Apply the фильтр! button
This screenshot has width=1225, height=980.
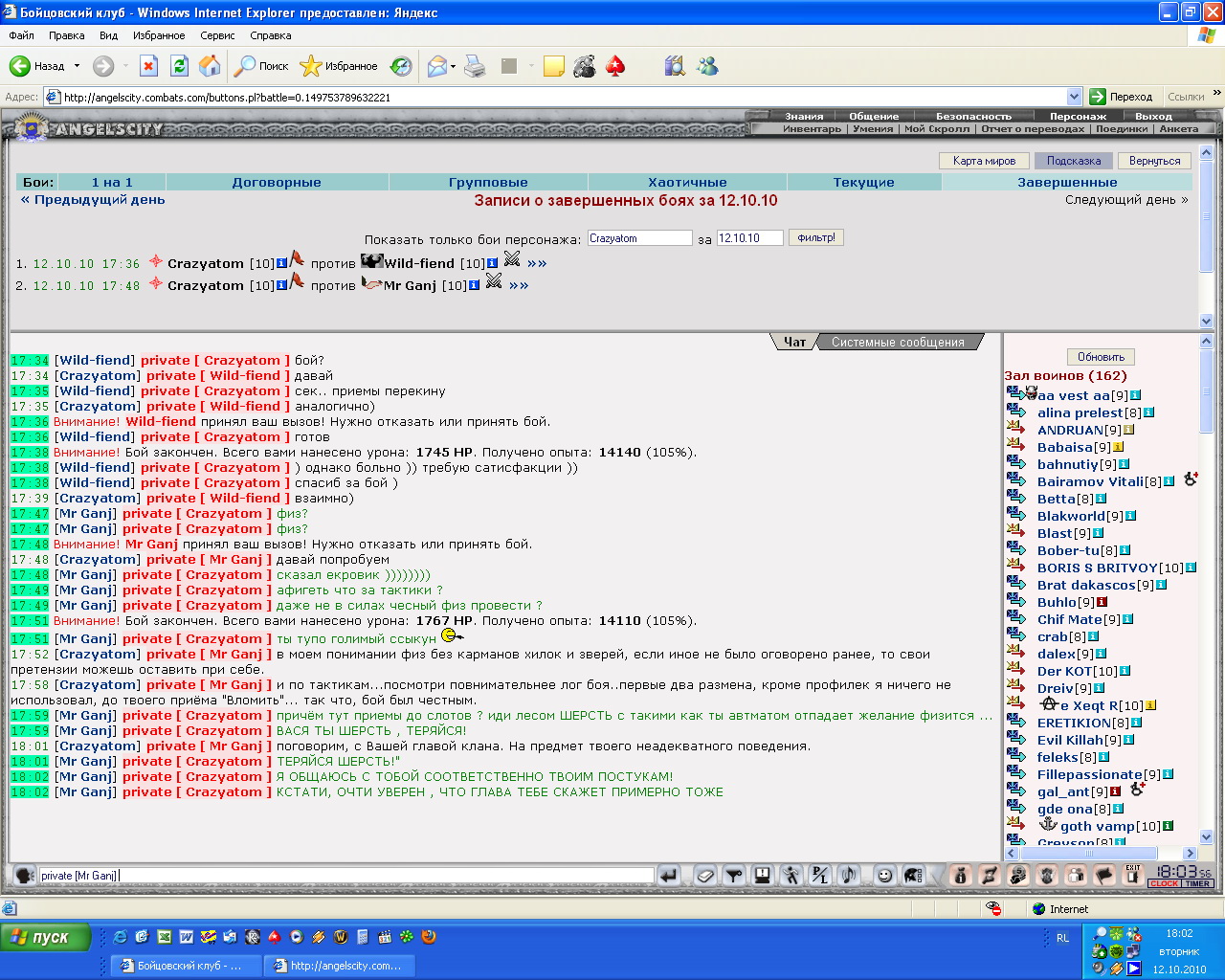click(x=816, y=237)
